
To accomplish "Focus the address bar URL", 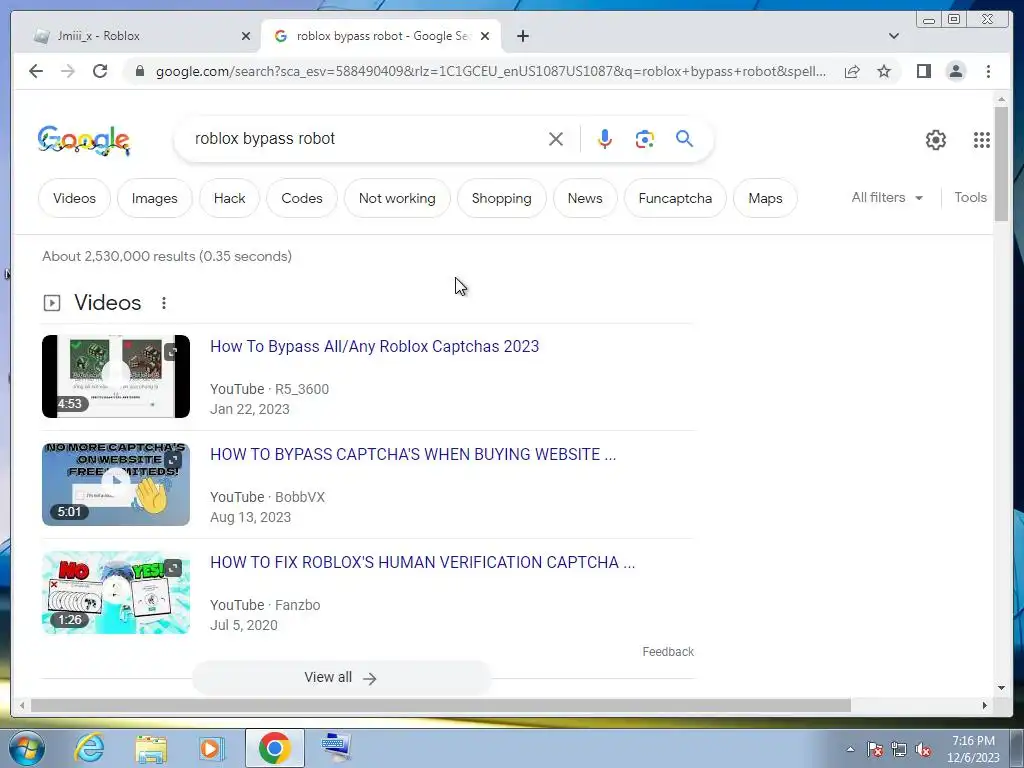I will tap(491, 71).
